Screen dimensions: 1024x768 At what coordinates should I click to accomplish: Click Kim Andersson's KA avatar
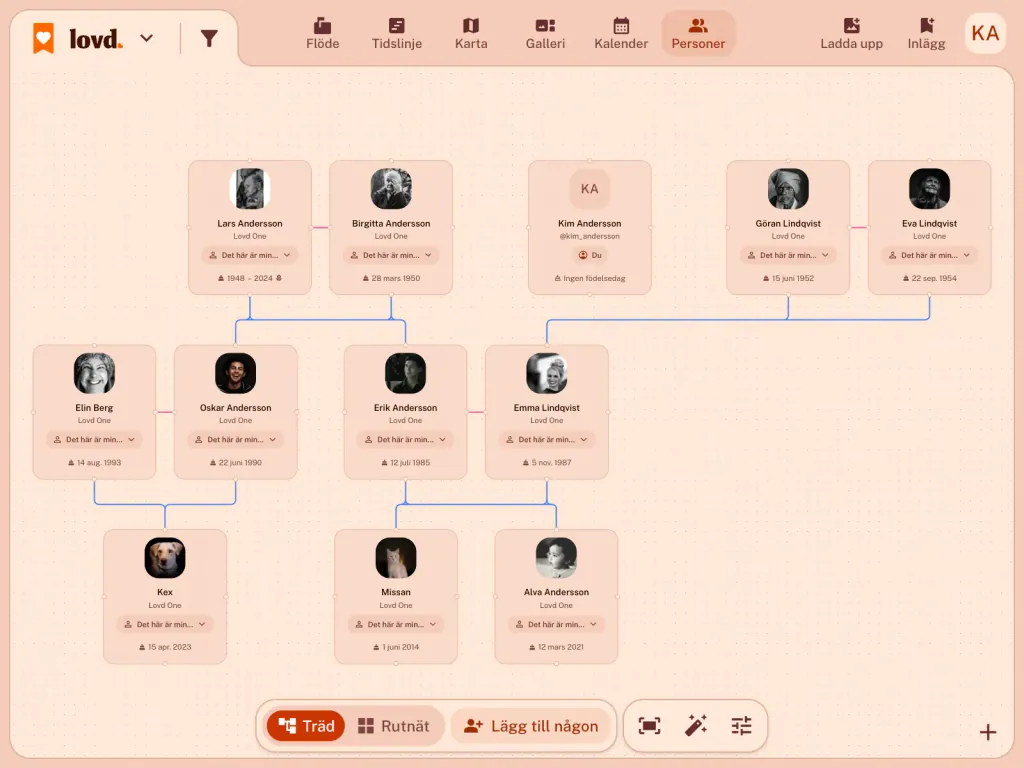(x=590, y=189)
